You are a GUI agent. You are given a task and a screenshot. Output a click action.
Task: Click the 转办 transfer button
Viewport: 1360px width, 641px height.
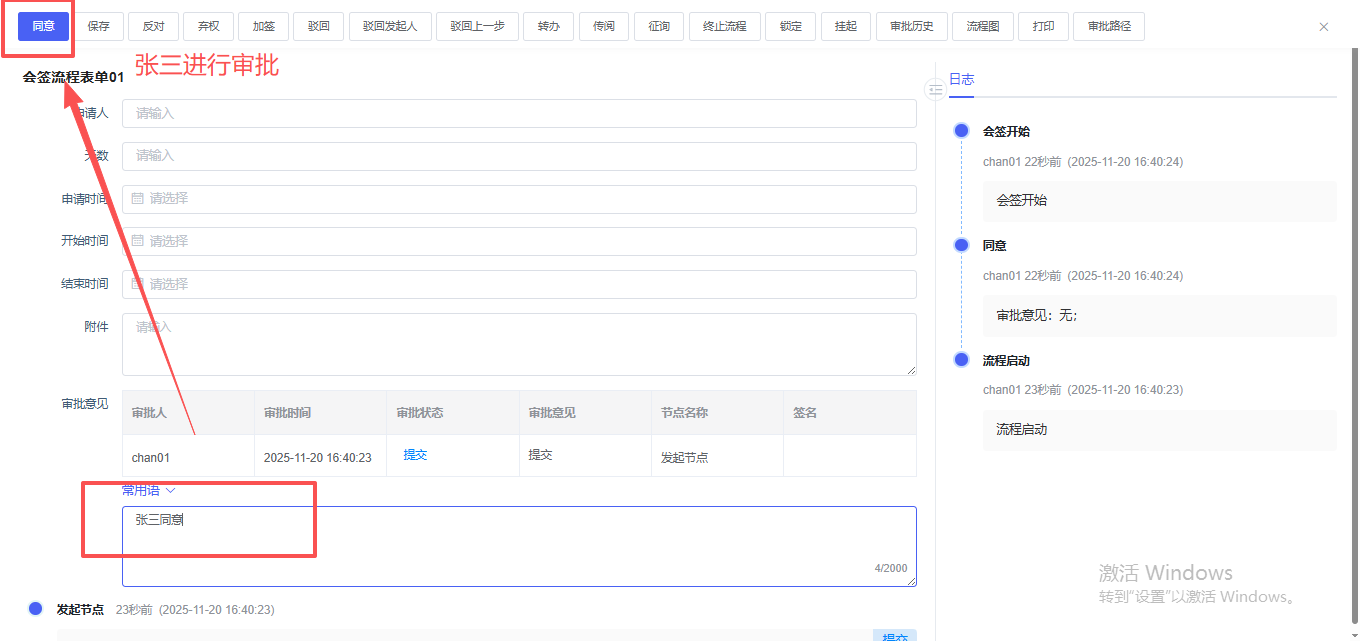coord(548,26)
